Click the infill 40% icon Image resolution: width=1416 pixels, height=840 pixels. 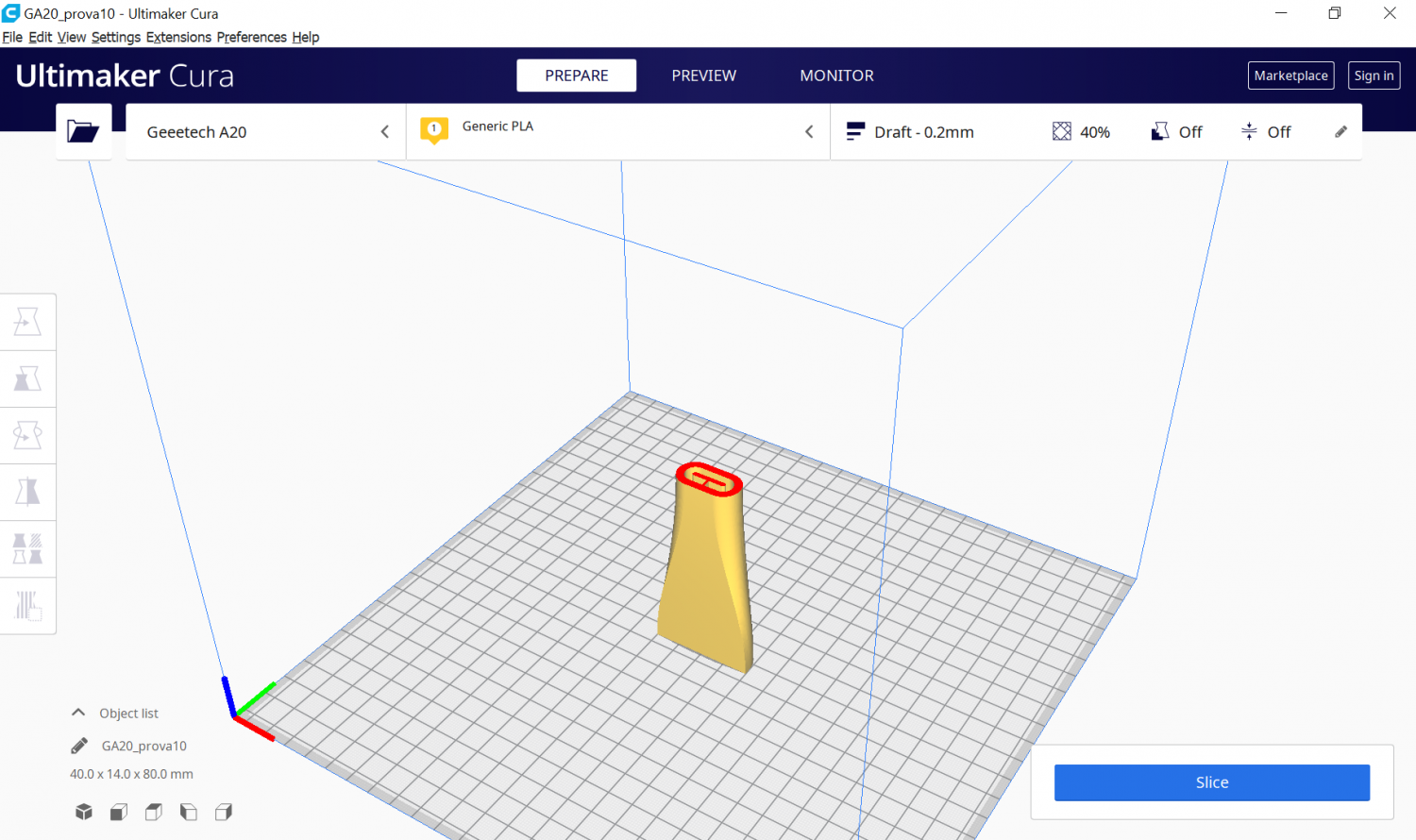pos(1062,131)
